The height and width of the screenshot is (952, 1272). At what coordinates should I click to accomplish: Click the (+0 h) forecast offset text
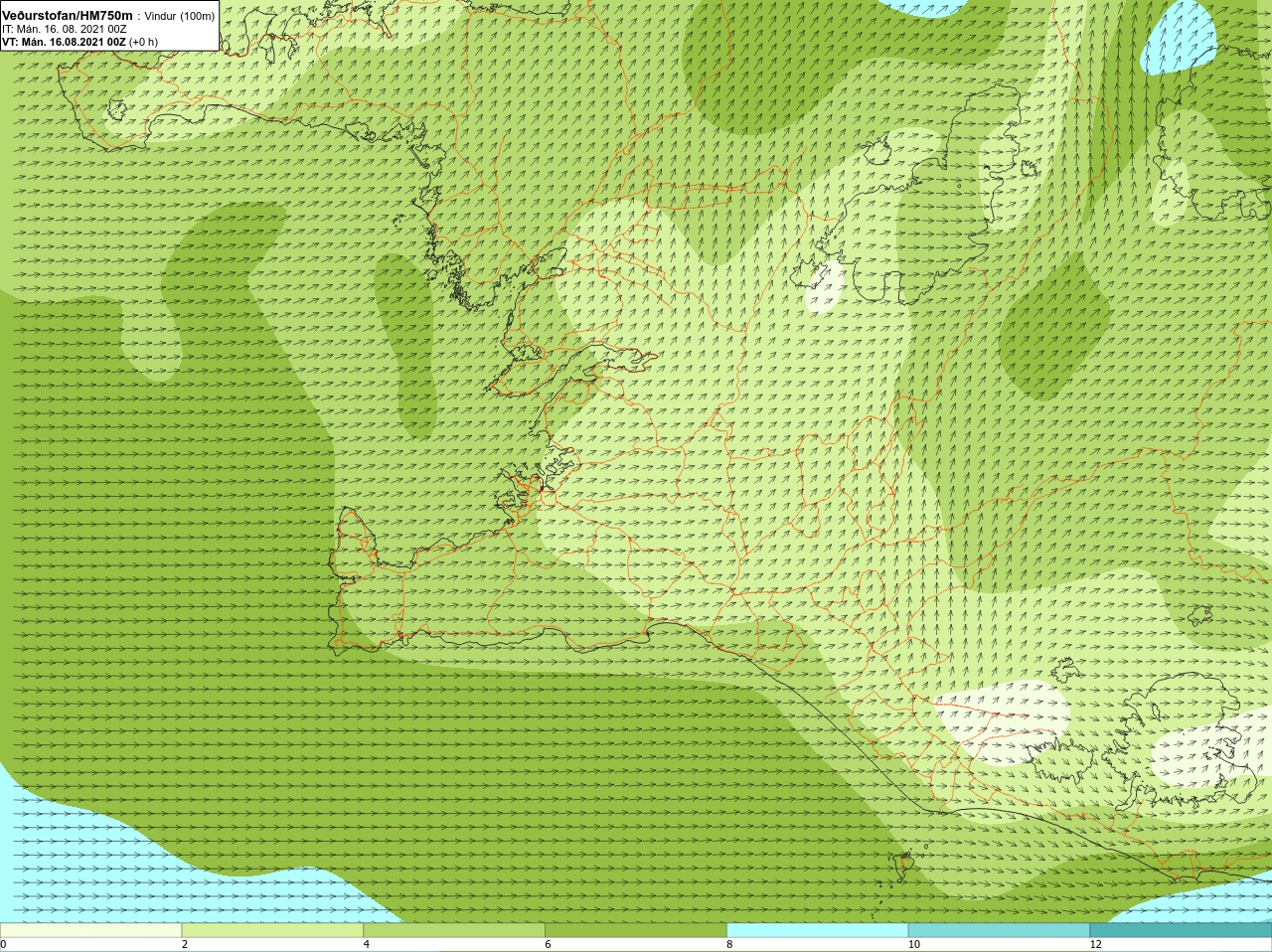pos(143,42)
